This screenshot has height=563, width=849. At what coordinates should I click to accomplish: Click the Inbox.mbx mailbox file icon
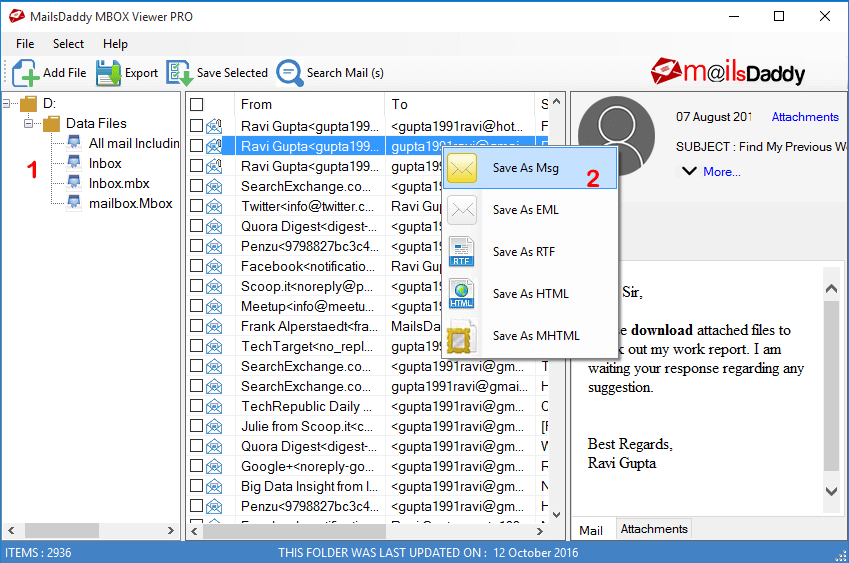pos(74,182)
